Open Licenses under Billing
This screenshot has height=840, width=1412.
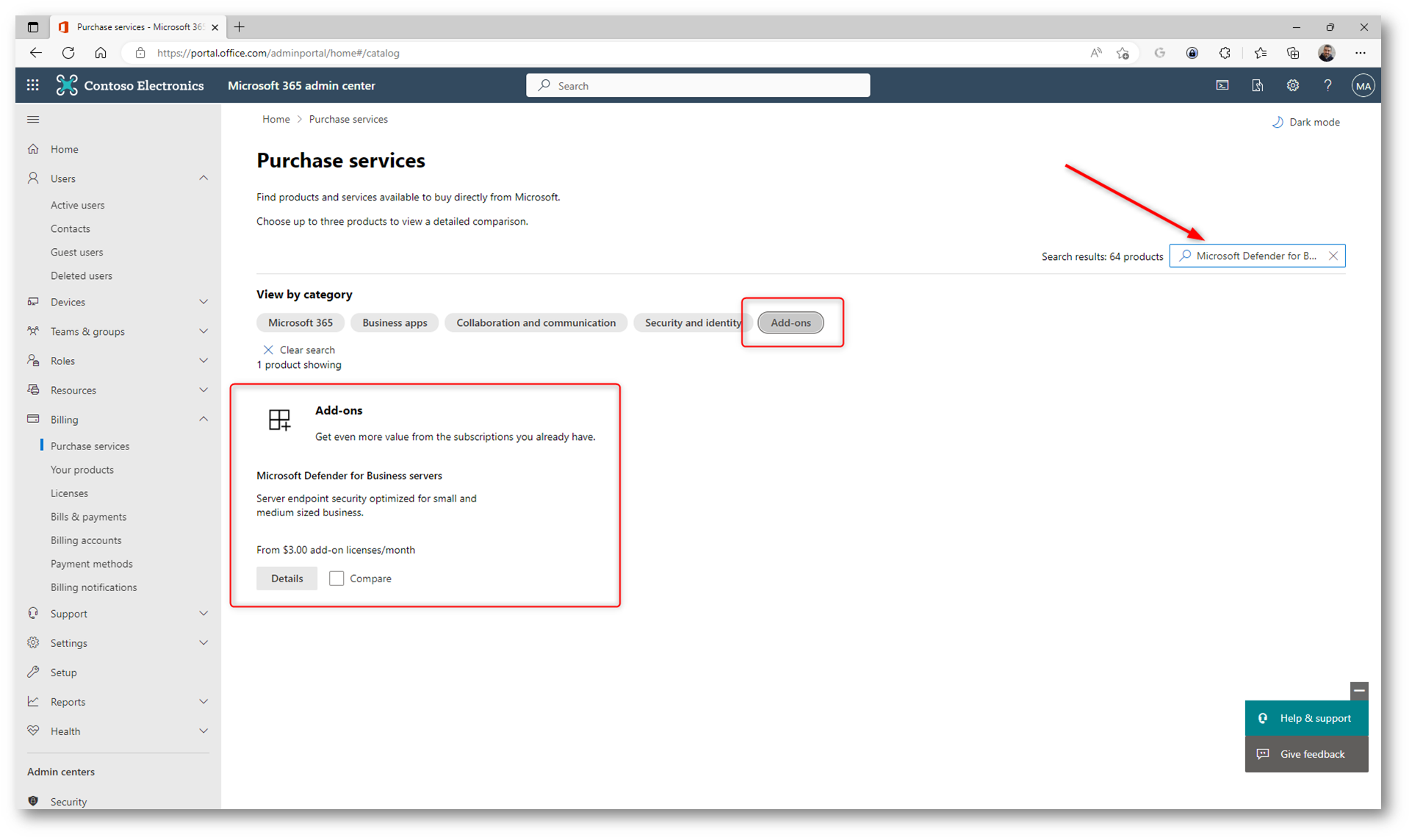(69, 493)
